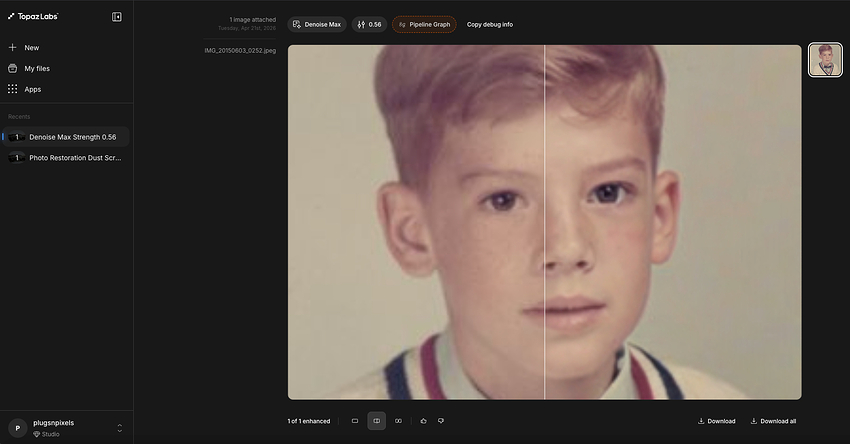Screen dimensions: 850x444
Task: Expand the plugsnpixels account menu
Action: click(x=119, y=428)
